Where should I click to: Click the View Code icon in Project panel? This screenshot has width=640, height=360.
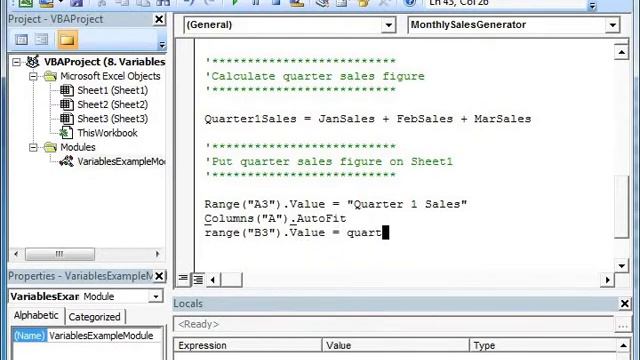coord(22,40)
